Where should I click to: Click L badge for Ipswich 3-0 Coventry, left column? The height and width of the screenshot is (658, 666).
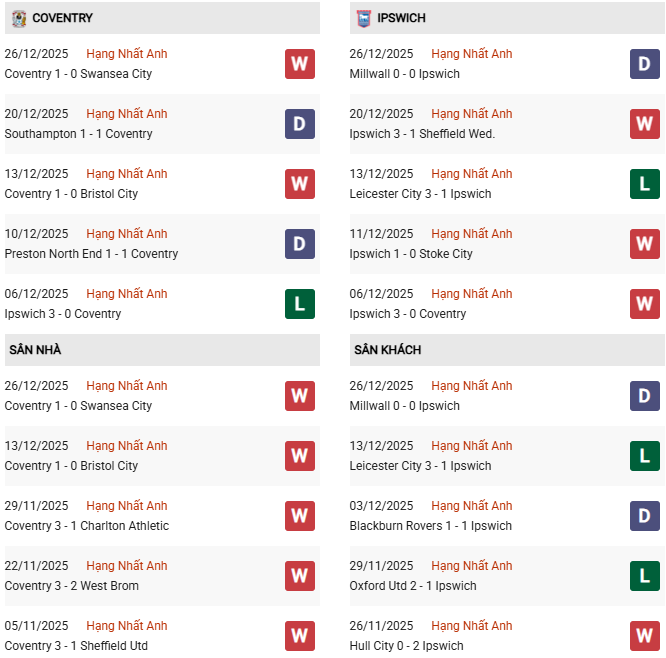tap(299, 304)
